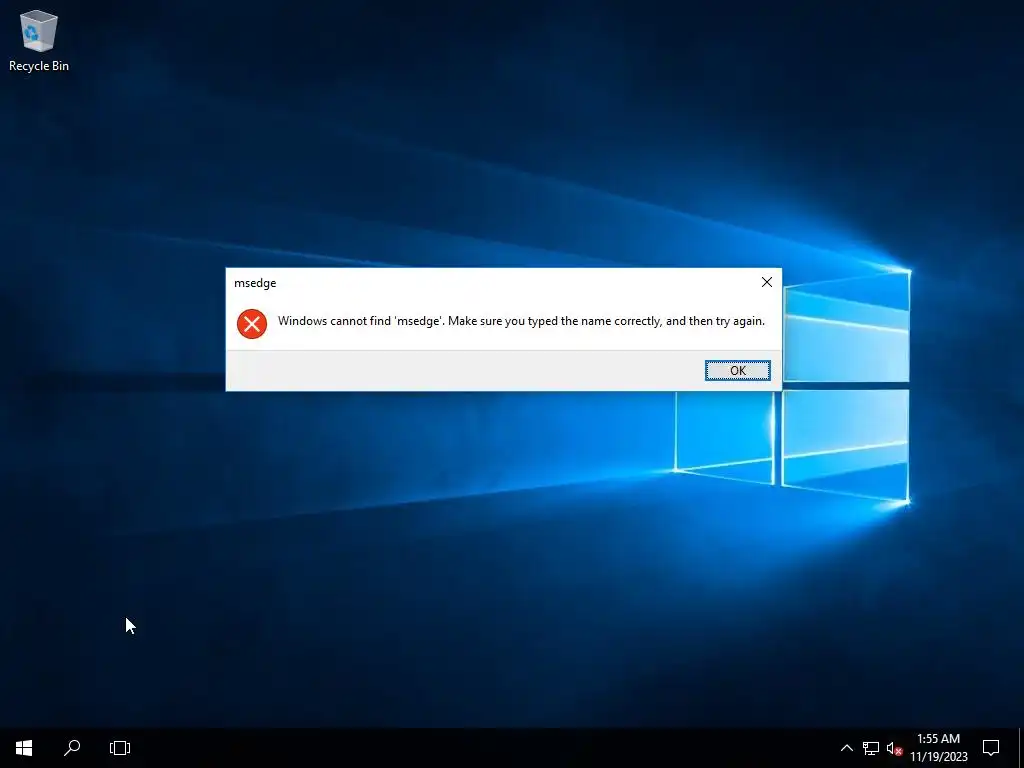Open the Windows Start menu
The height and width of the screenshot is (768, 1024).
pyautogui.click(x=24, y=748)
